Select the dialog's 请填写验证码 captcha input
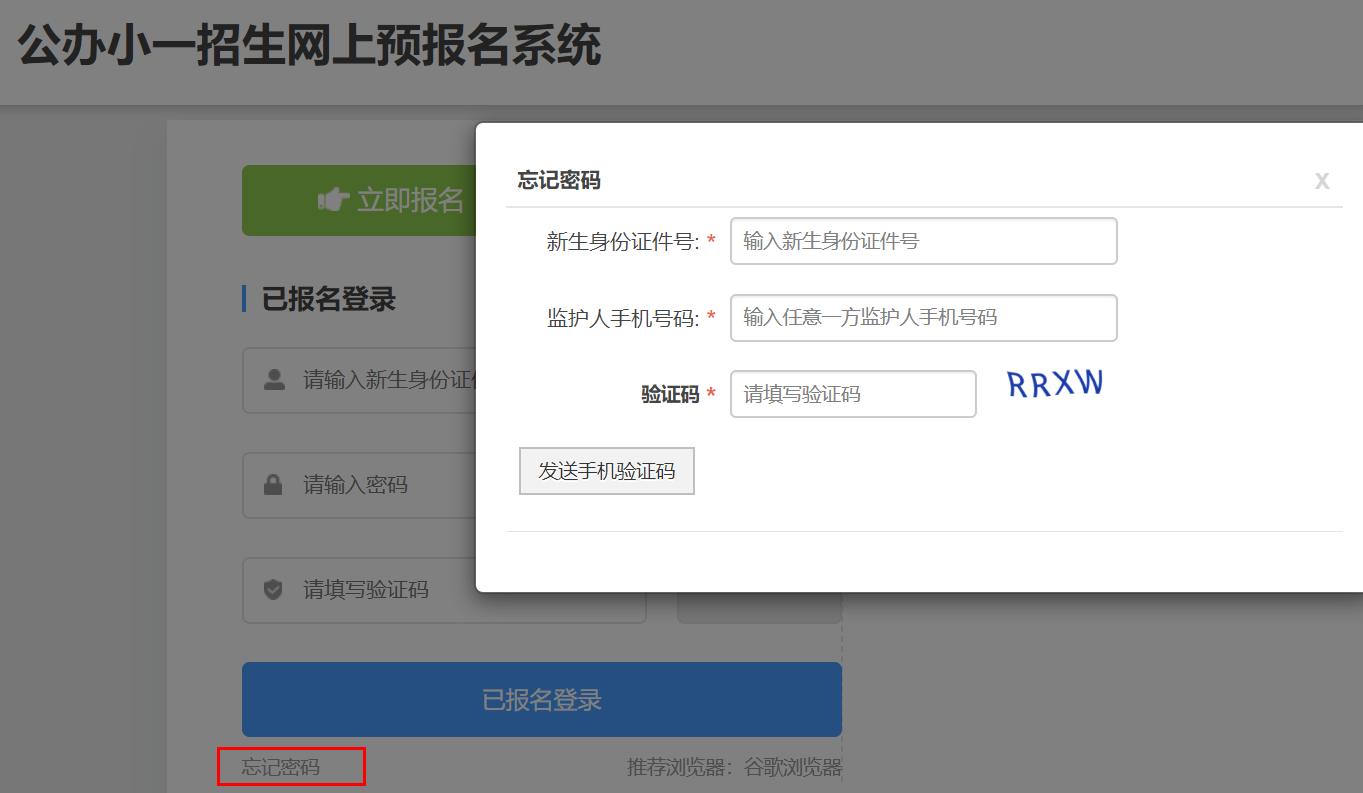1363x793 pixels. (852, 394)
